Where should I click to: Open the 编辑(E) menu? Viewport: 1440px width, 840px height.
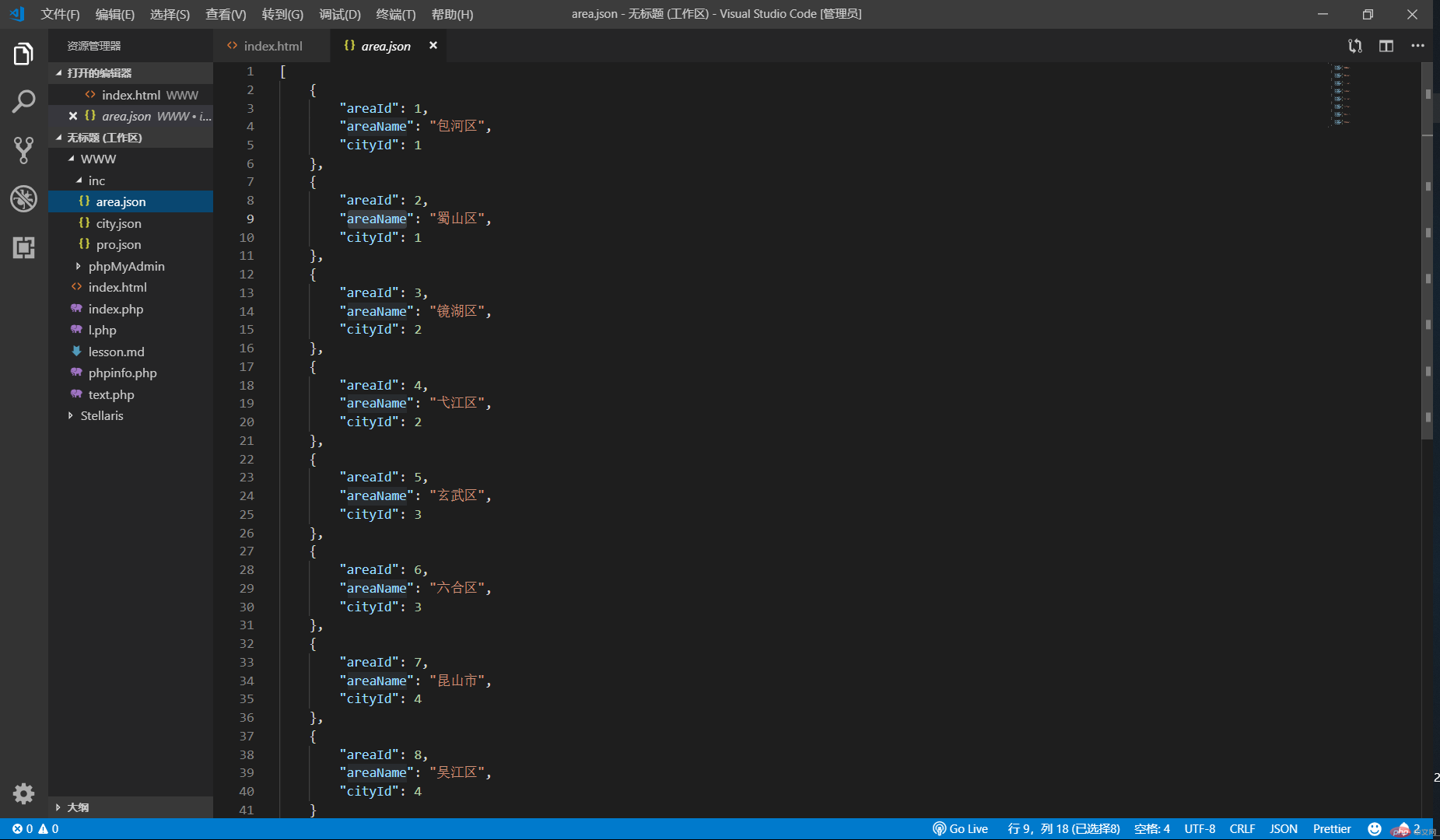(115, 14)
